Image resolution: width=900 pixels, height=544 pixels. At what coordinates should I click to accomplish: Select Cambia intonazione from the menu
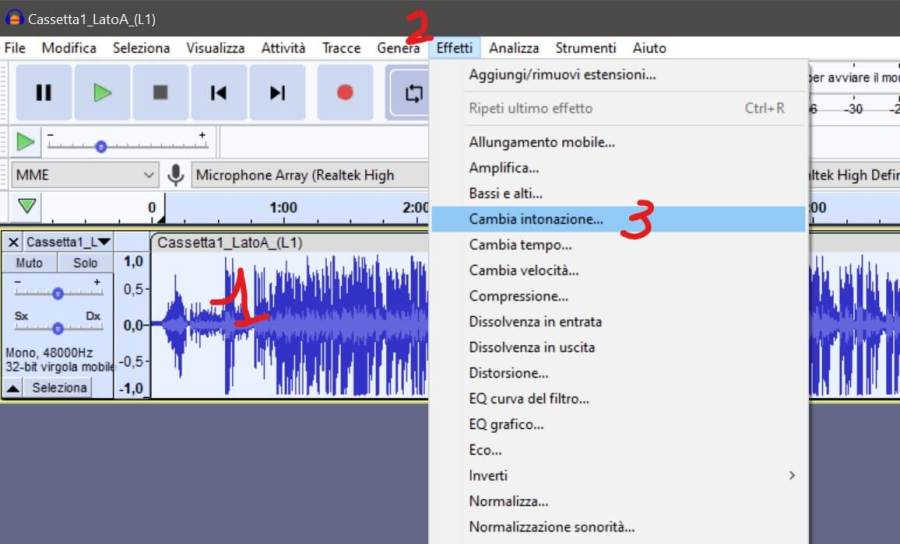pyautogui.click(x=536, y=219)
